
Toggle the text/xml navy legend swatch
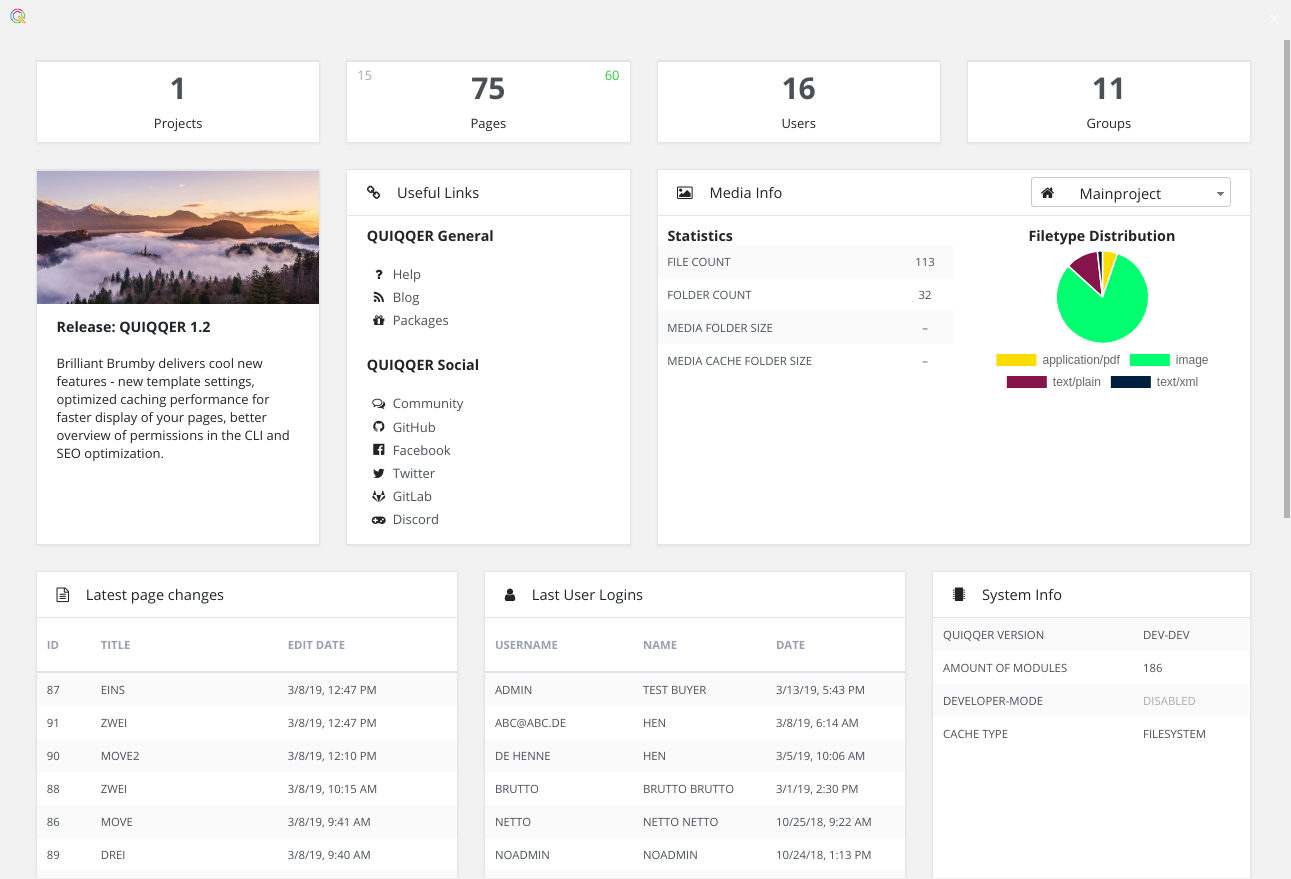[x=1130, y=382]
